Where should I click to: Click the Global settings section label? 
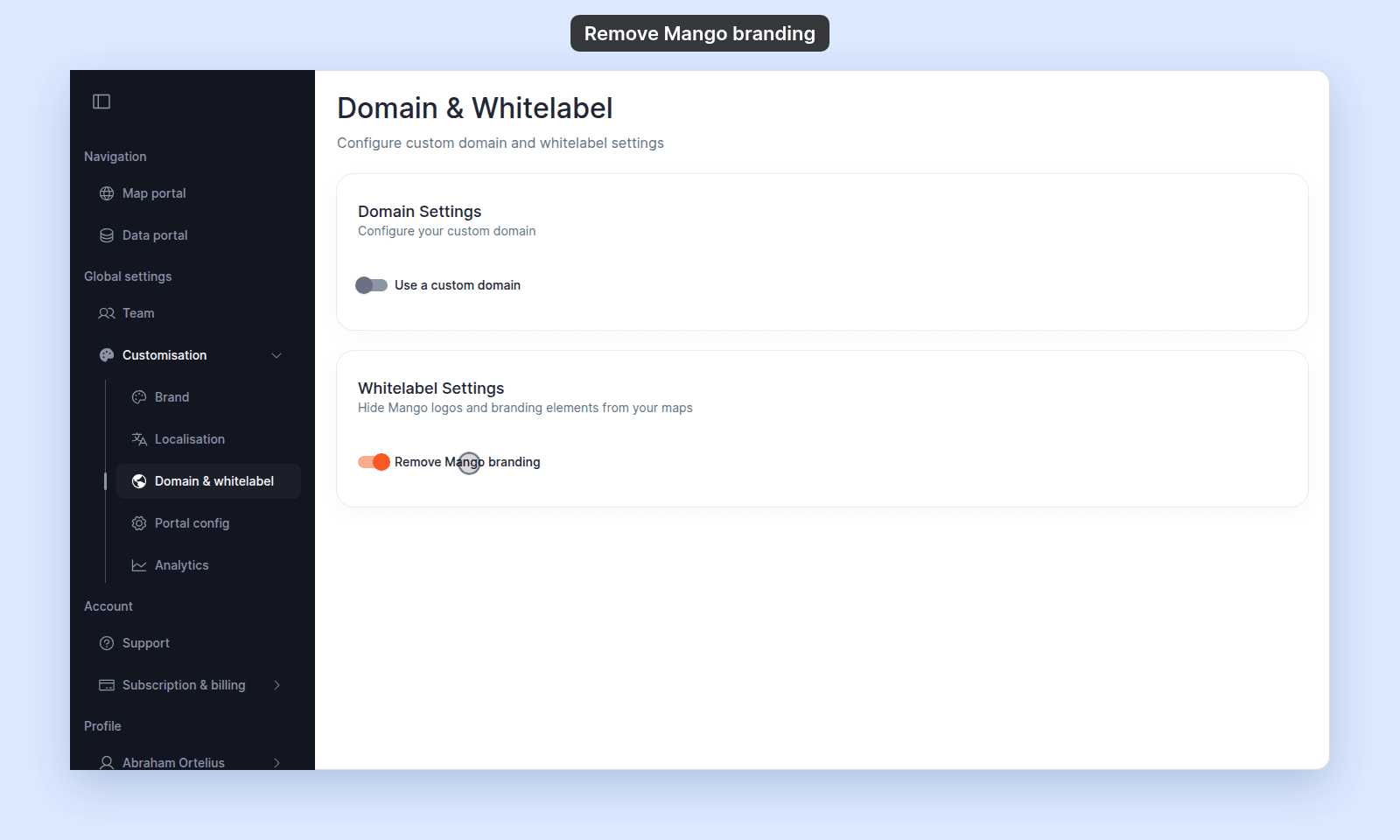[128, 276]
